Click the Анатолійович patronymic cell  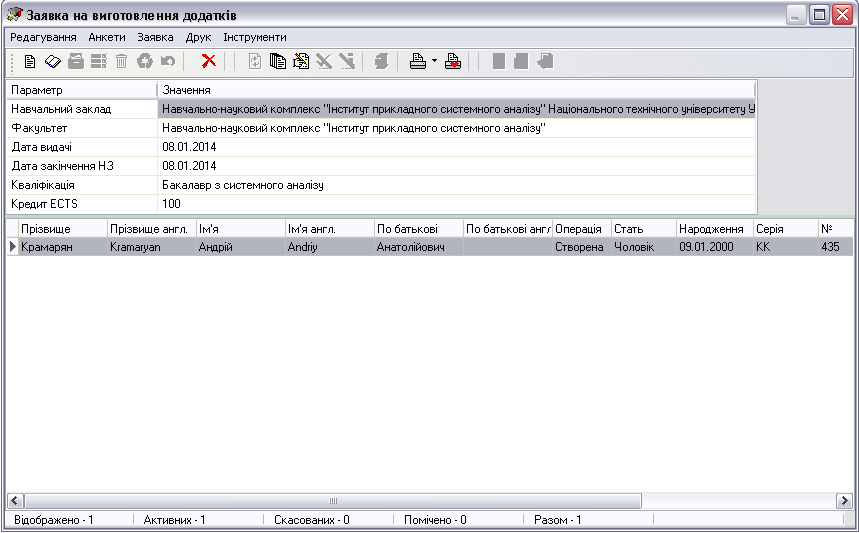(419, 247)
